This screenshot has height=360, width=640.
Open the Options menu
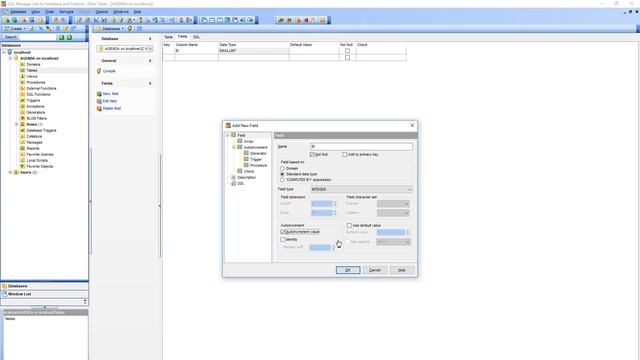click(102, 12)
